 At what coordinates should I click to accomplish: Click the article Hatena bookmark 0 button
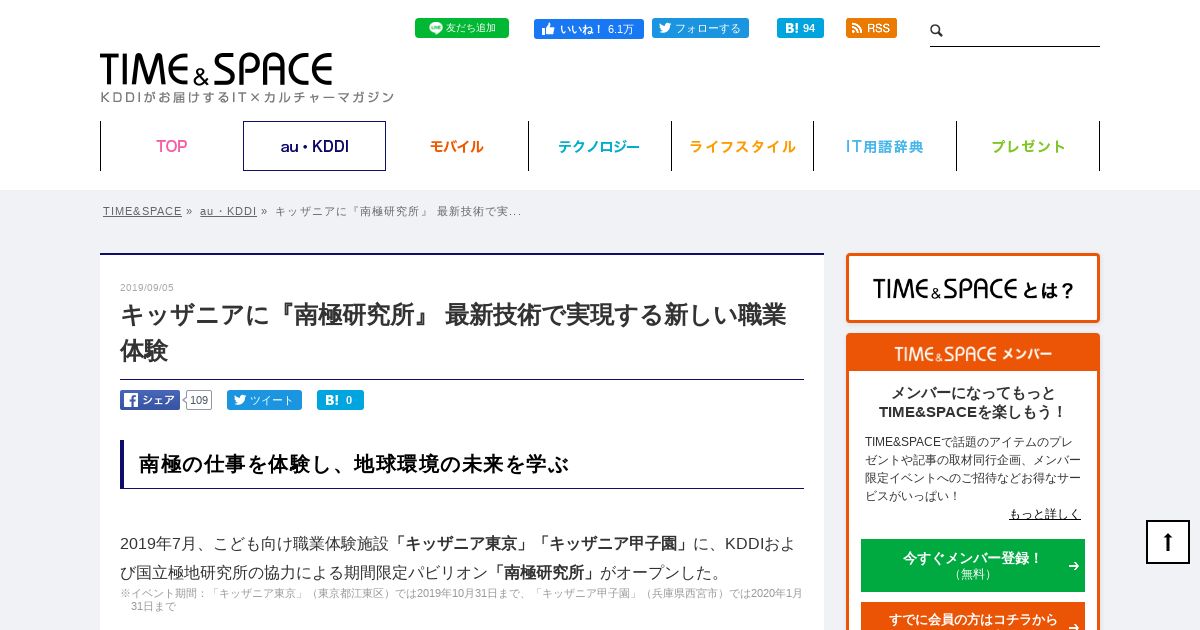coord(340,400)
